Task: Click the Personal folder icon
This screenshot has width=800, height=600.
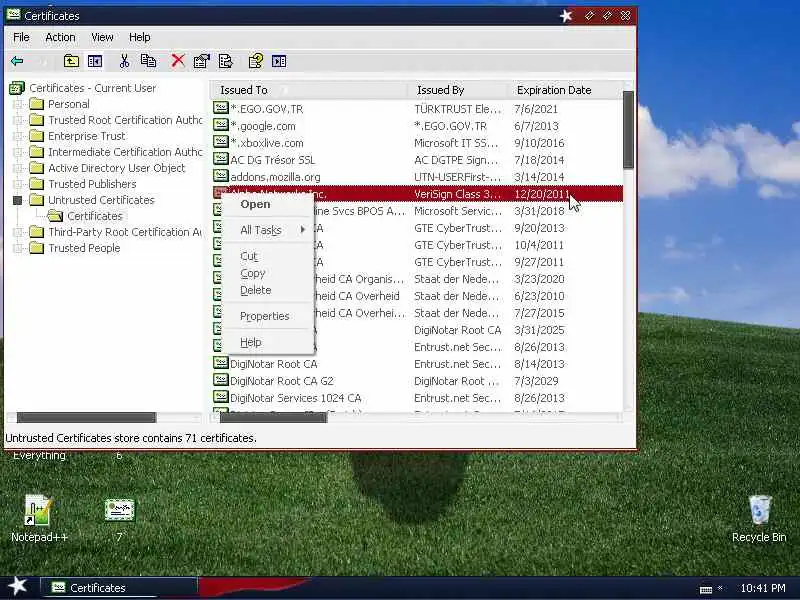Action: click(36, 104)
